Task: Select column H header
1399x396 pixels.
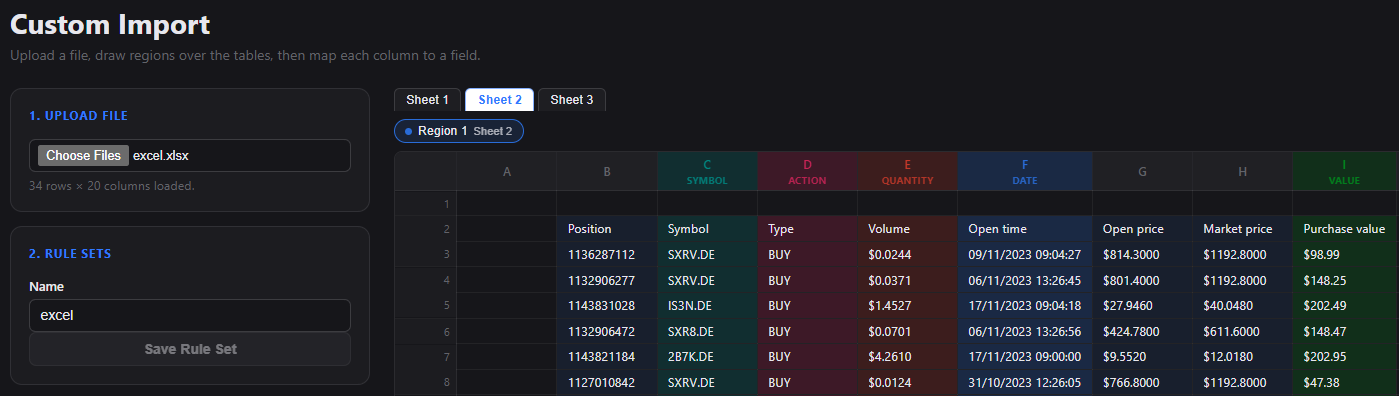Action: point(1242,171)
